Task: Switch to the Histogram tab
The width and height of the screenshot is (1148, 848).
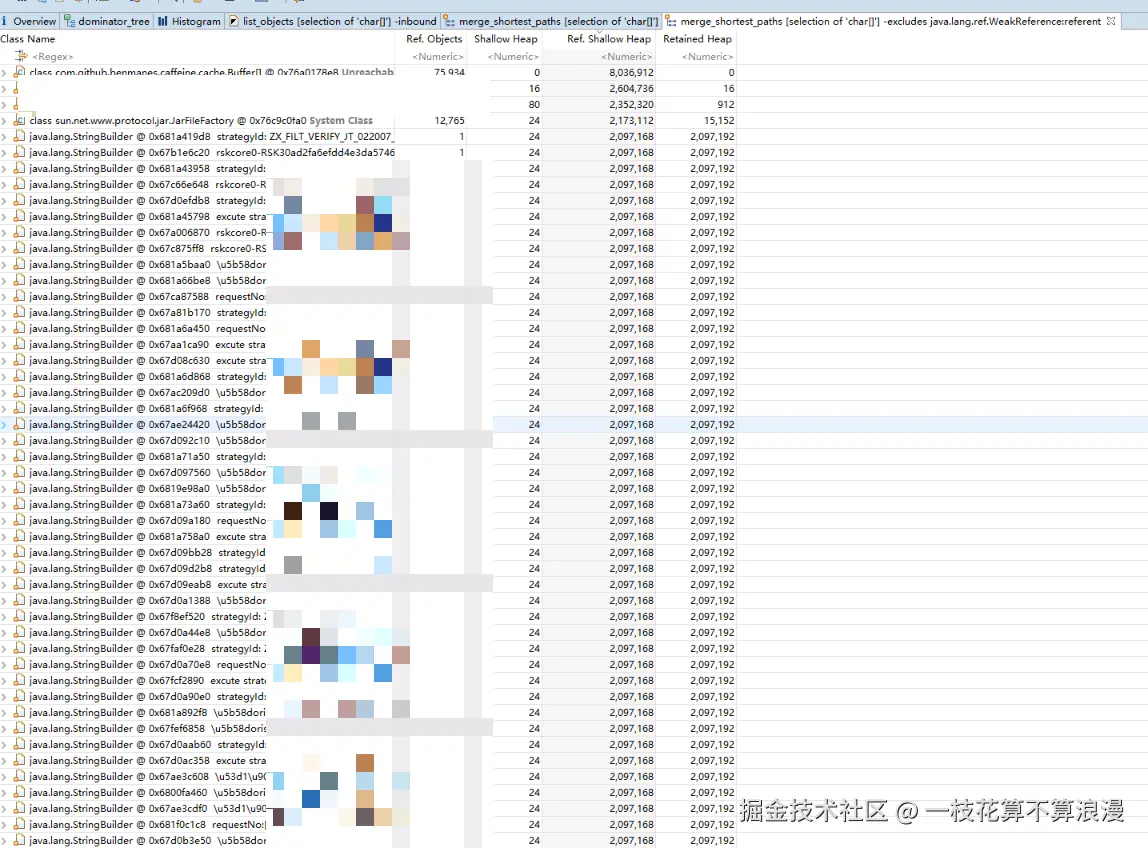Action: [x=195, y=20]
